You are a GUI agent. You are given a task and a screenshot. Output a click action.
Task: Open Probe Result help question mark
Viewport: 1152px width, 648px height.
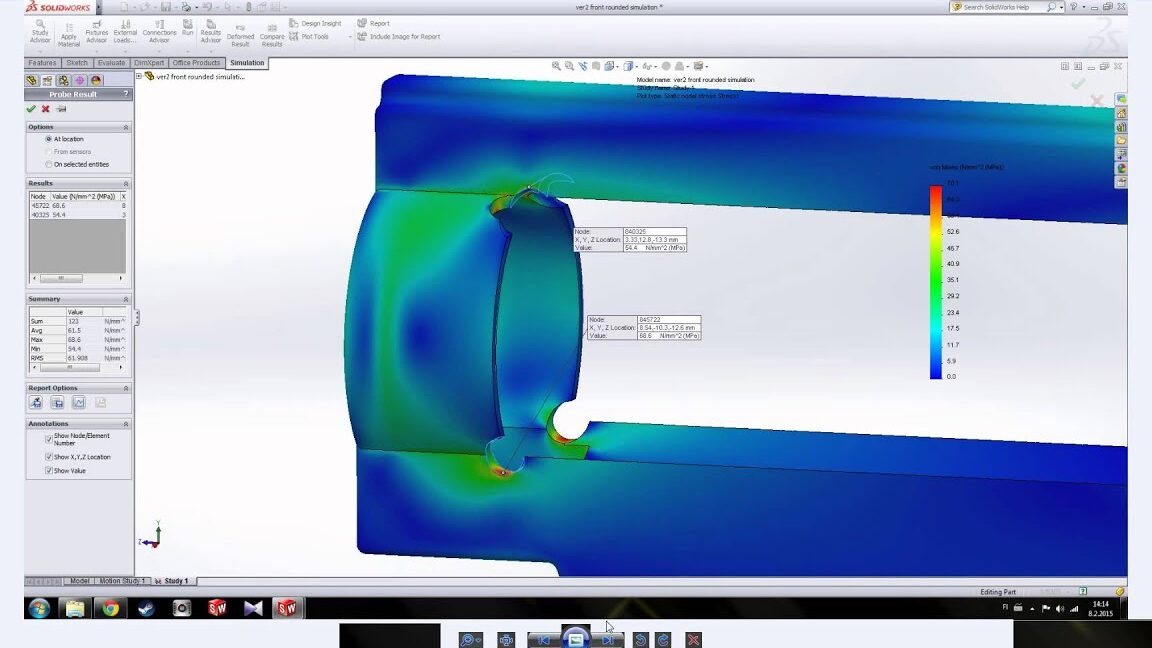(x=126, y=94)
